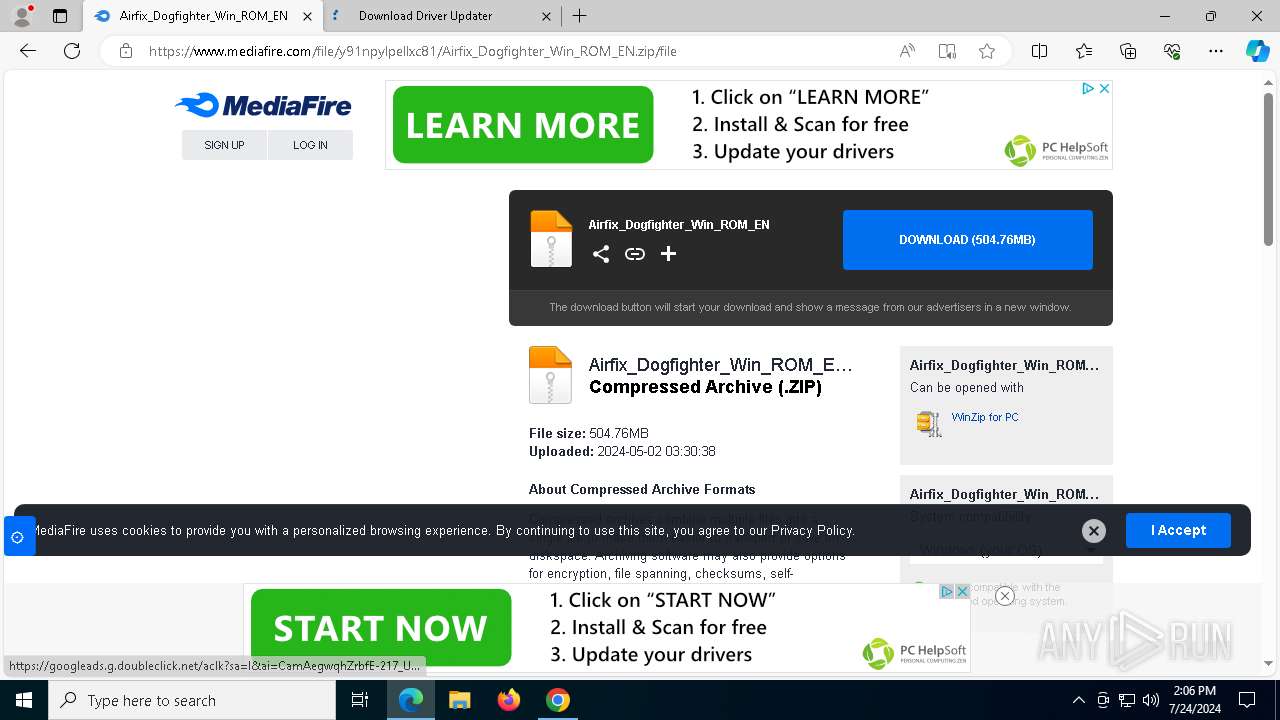Open the Edge profile icon
Screen dimensions: 1280x720
point(21,16)
